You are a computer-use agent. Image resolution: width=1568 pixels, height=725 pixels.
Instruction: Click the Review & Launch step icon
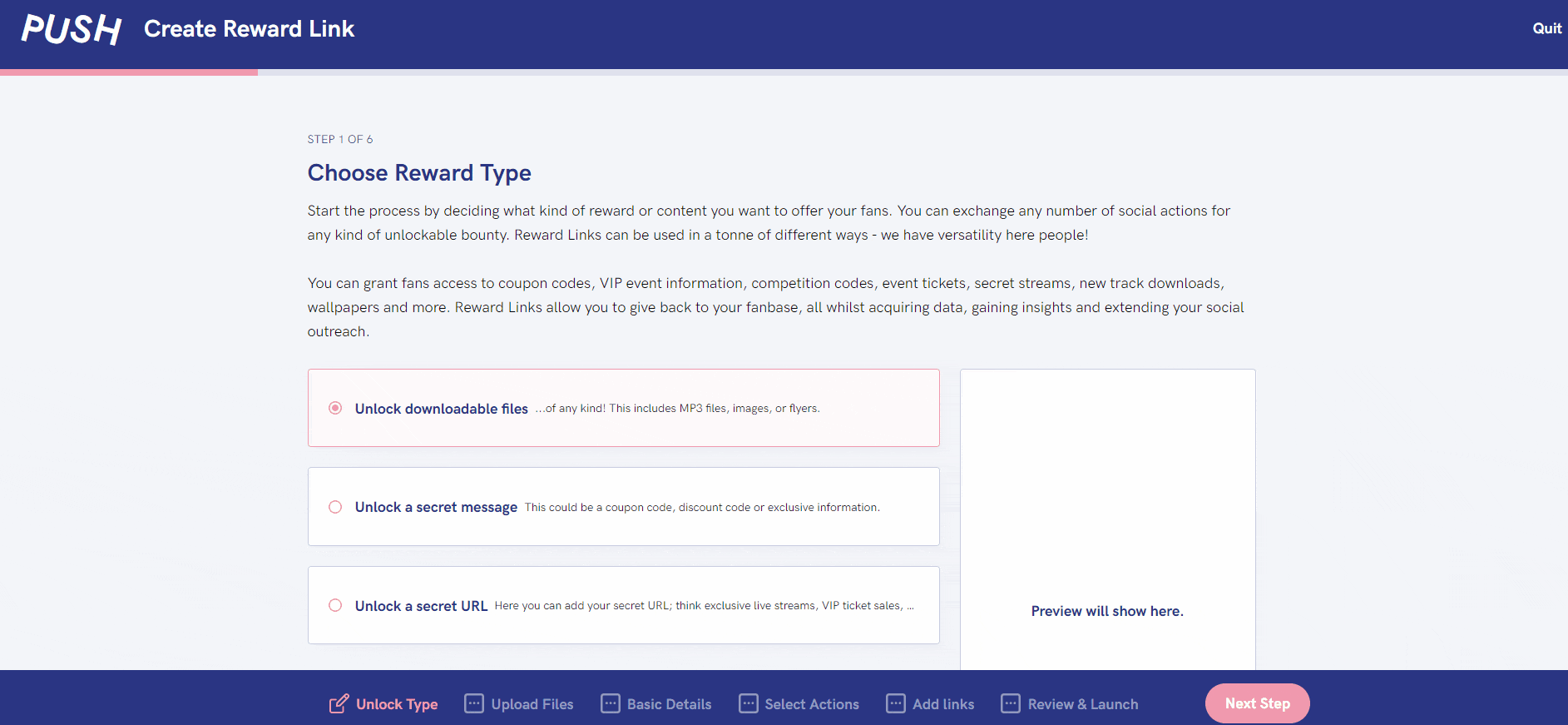(x=1011, y=703)
